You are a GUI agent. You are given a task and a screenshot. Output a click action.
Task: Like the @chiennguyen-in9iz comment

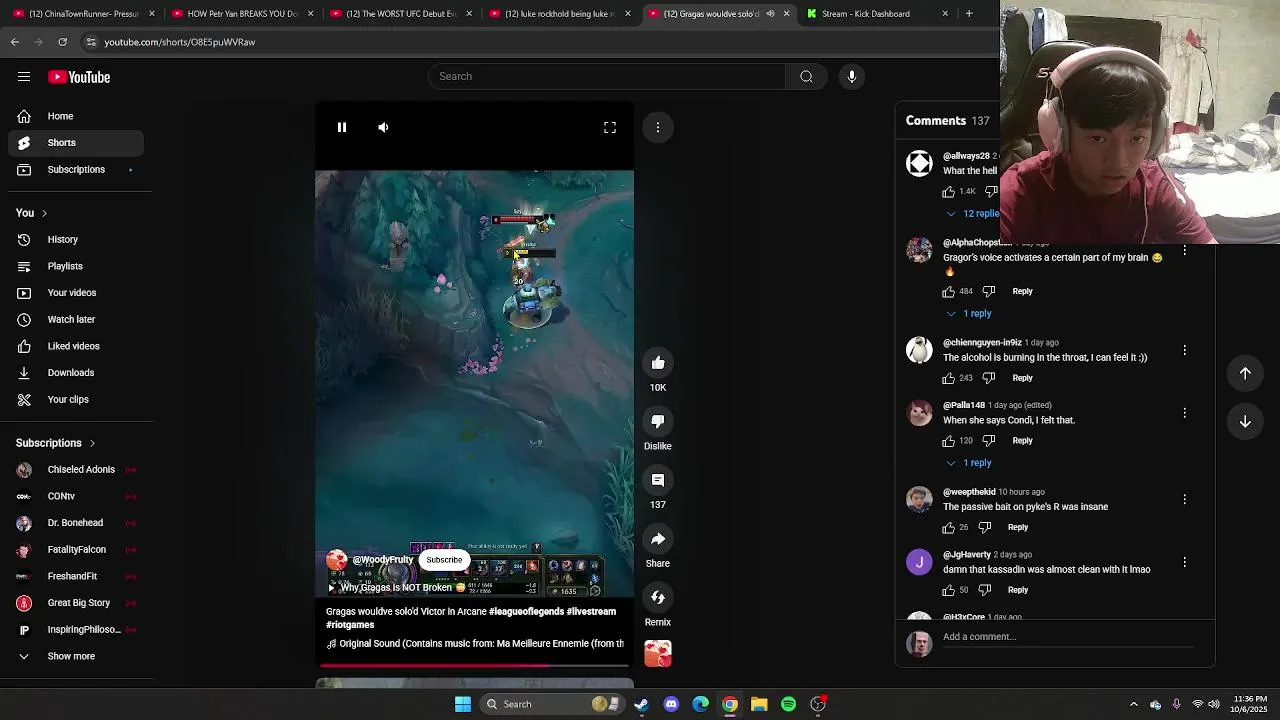point(948,378)
